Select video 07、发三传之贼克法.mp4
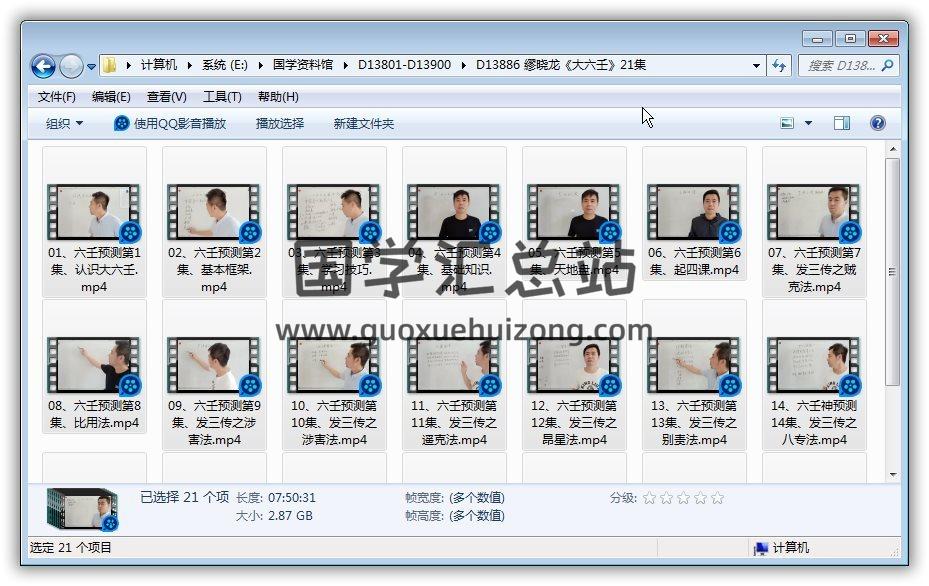929x586 pixels. 814,222
